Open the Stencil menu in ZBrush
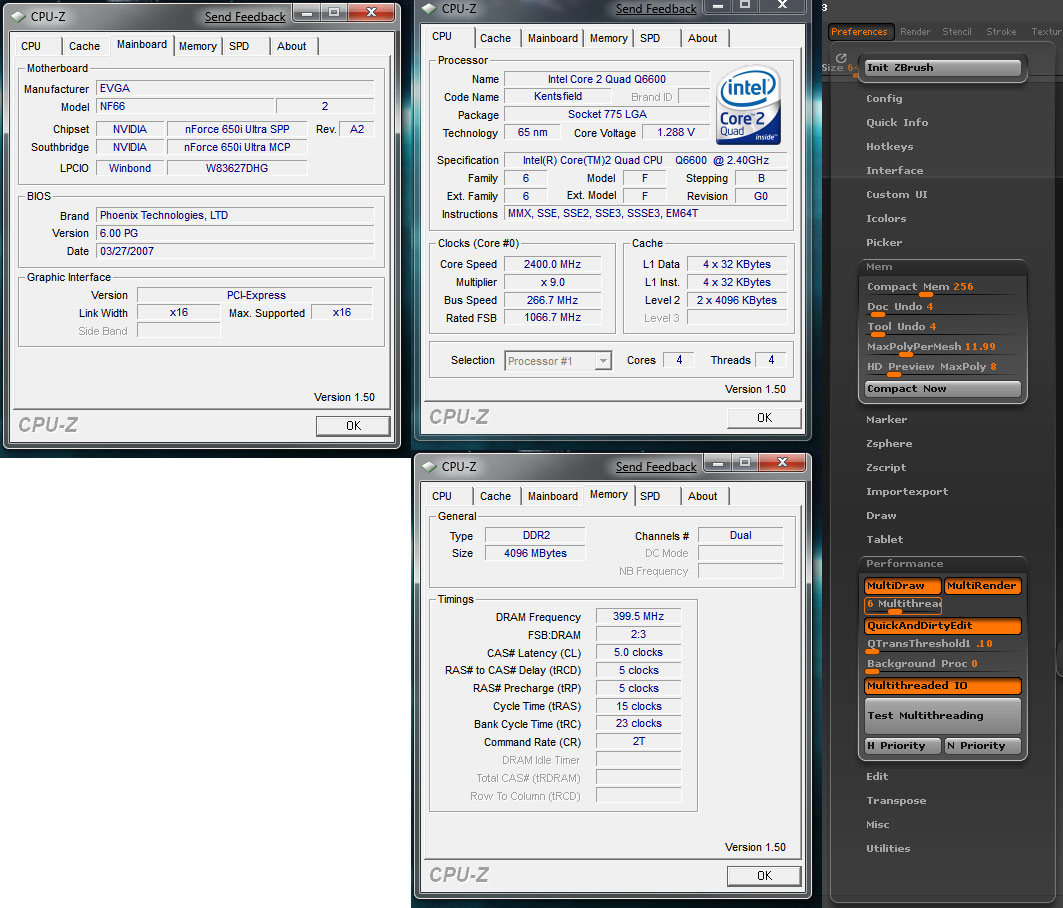 957,32
